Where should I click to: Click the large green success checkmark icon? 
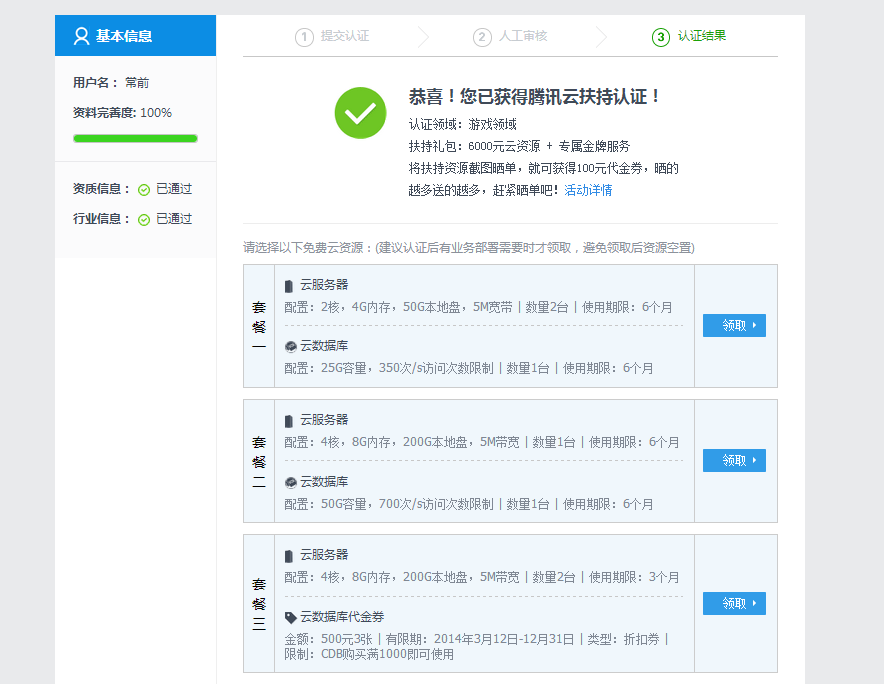point(360,113)
